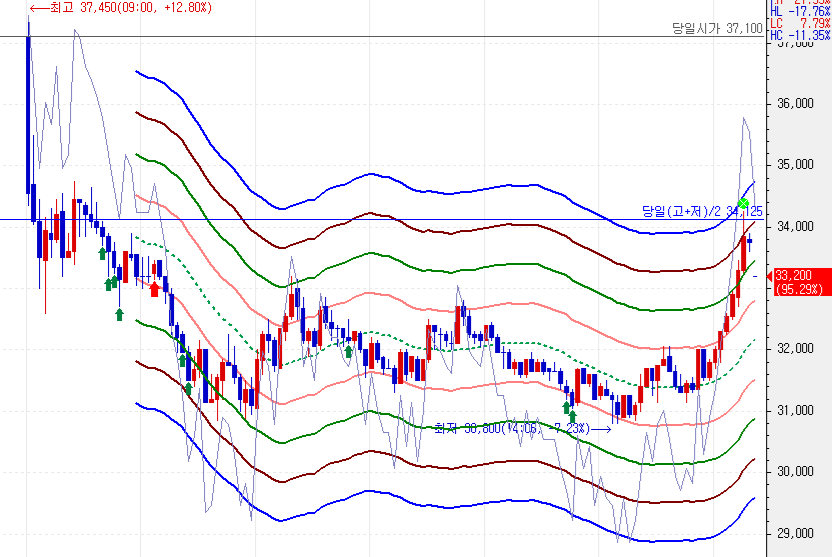Click the 당일시가 37,100 label
Image resolution: width=832 pixels, height=557 pixels.
(717, 28)
